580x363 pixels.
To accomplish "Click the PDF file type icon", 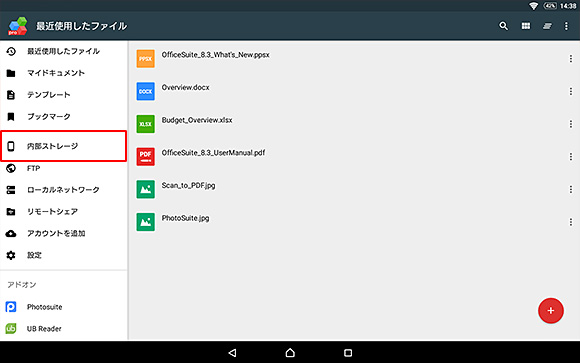I will pos(145,157).
